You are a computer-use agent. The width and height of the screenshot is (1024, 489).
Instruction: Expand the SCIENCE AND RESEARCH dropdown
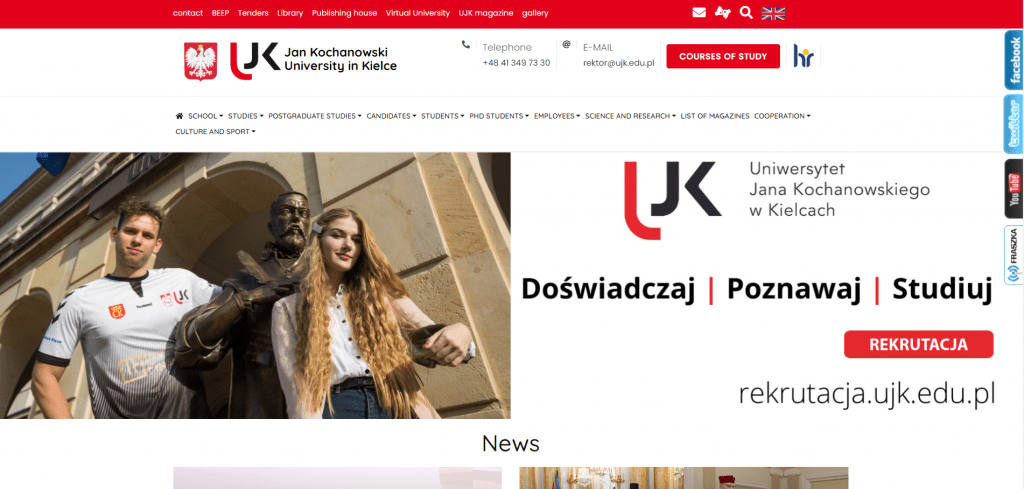[x=630, y=116]
